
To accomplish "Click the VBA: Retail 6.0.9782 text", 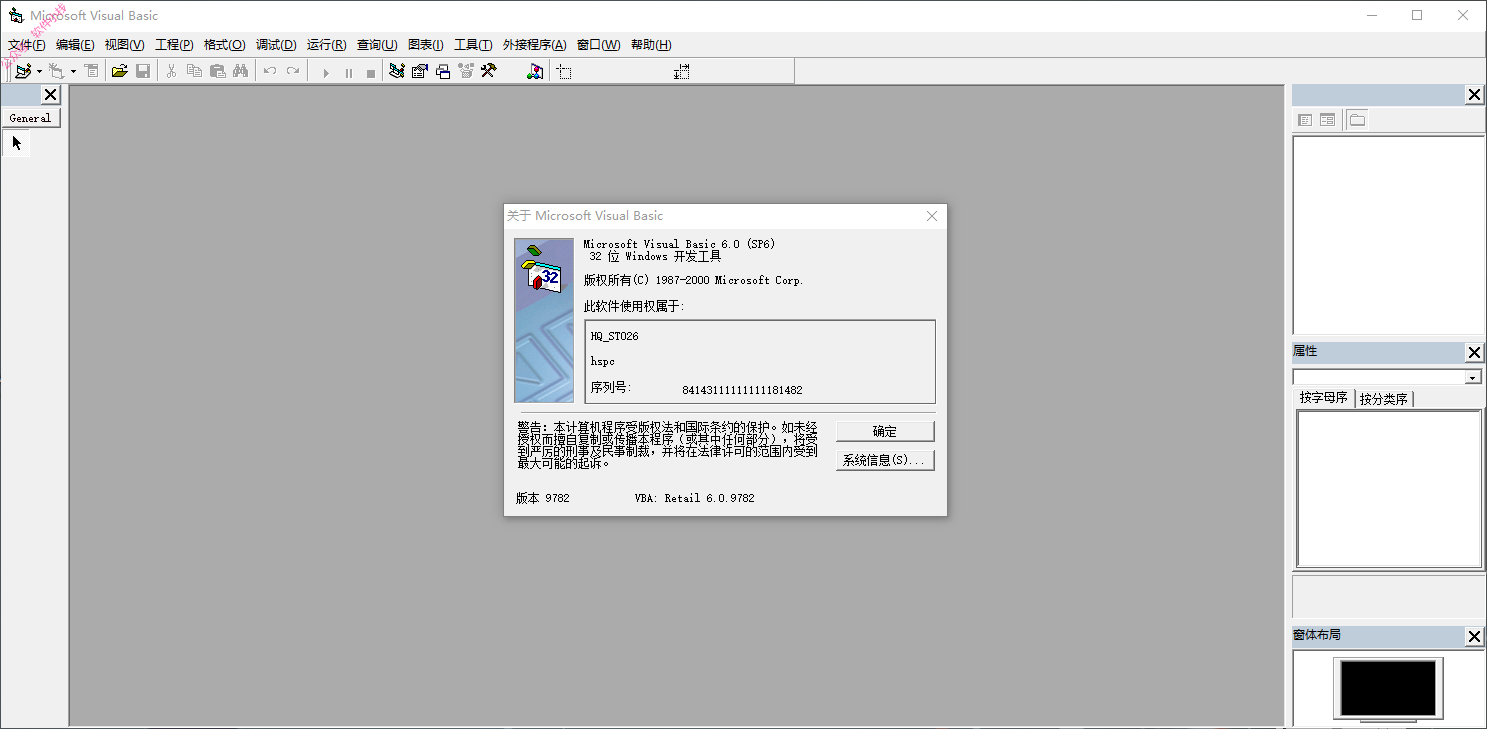I will 694,498.
